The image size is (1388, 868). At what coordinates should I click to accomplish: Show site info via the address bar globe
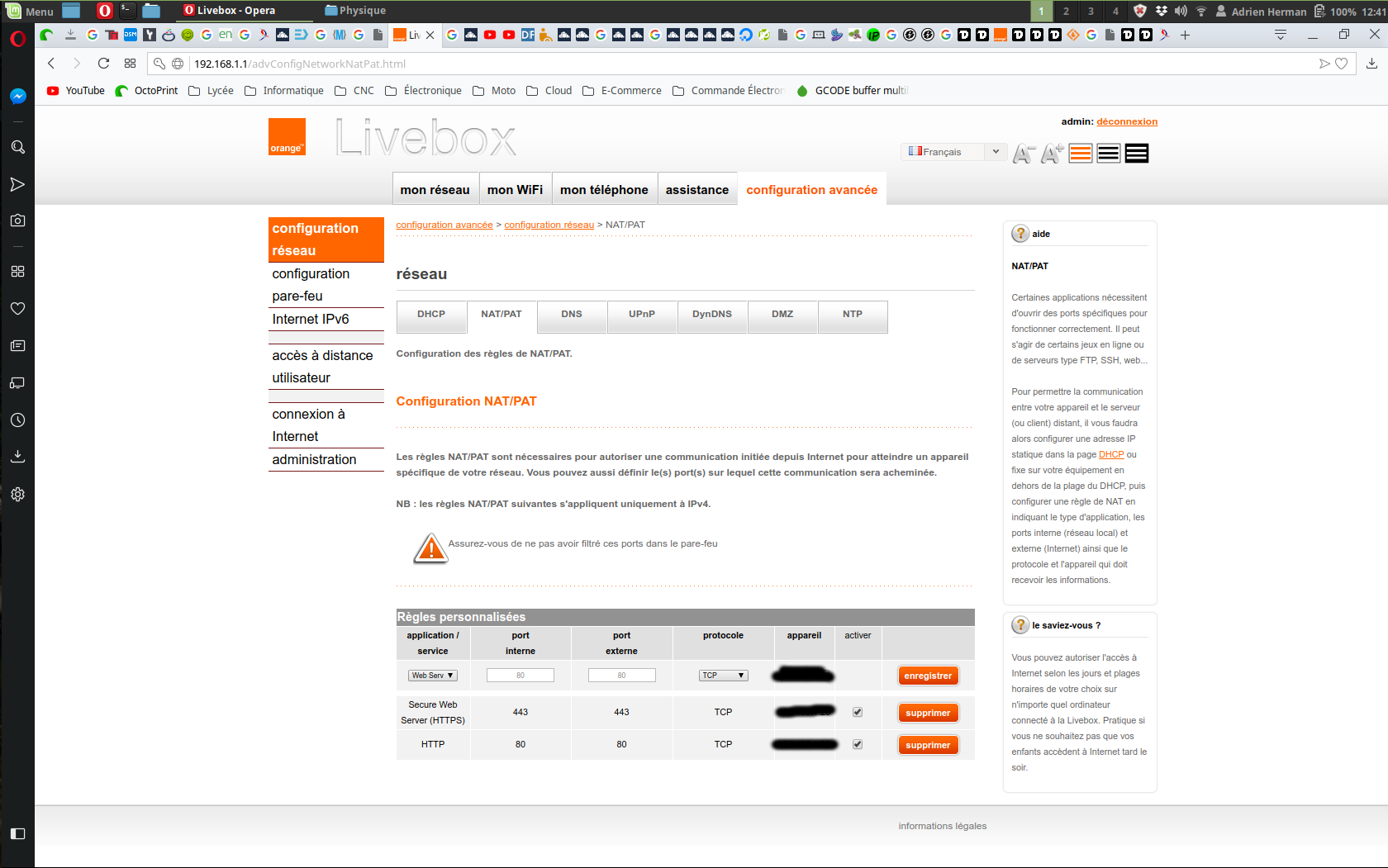point(178,64)
